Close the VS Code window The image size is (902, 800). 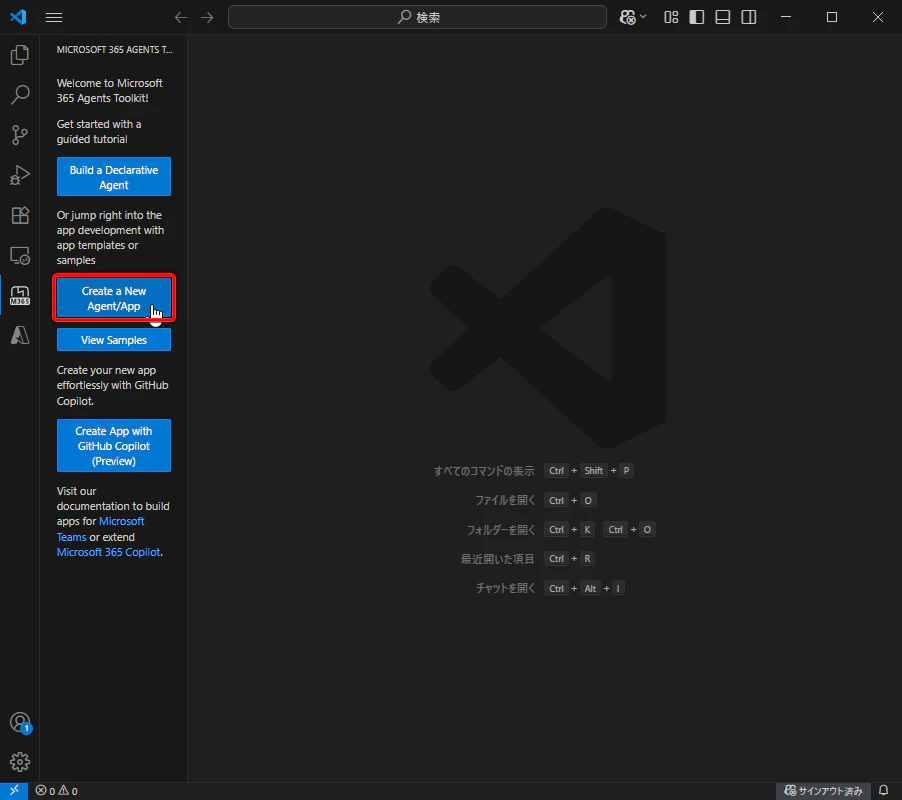877,17
